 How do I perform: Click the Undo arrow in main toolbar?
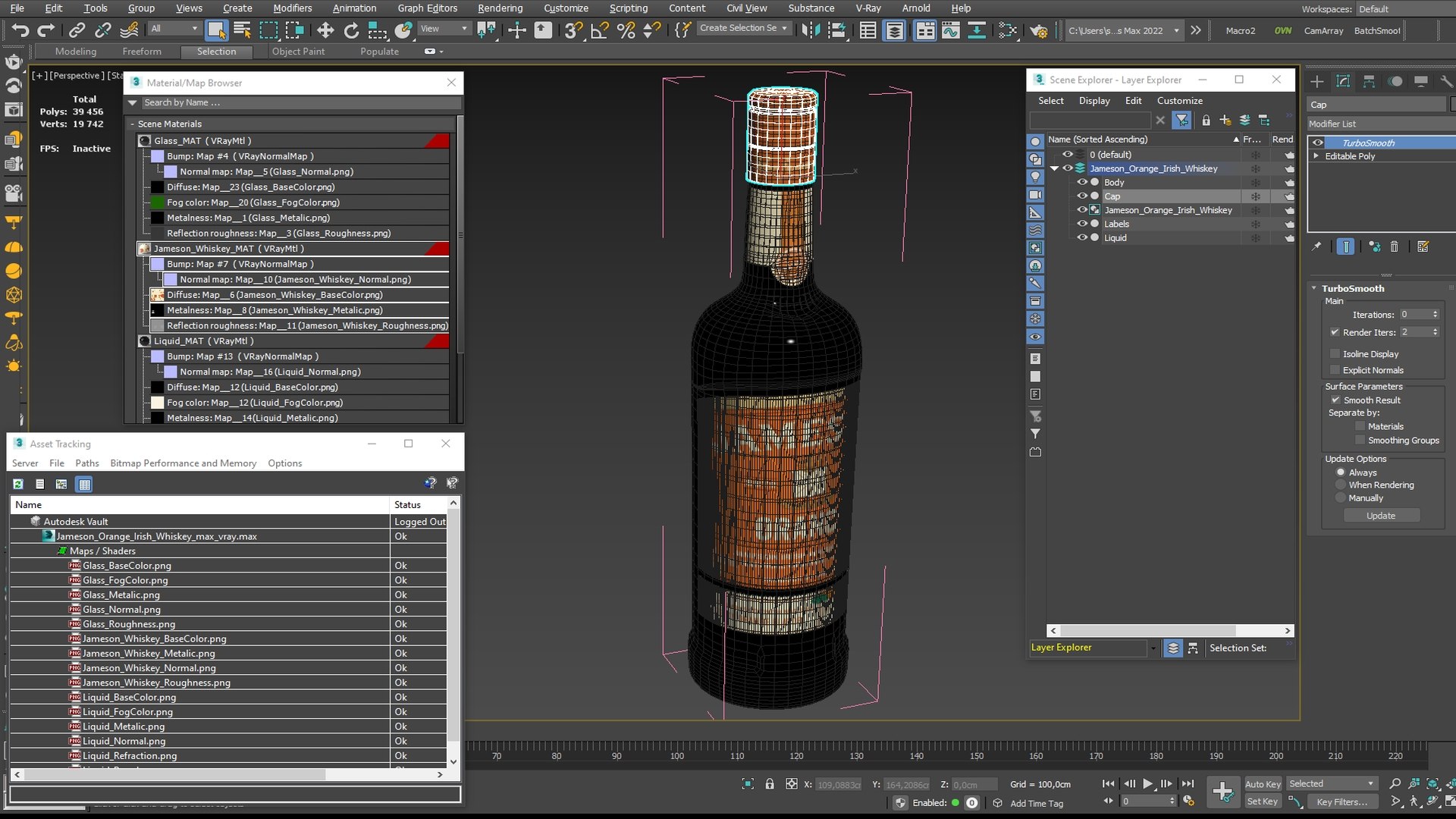[x=20, y=30]
